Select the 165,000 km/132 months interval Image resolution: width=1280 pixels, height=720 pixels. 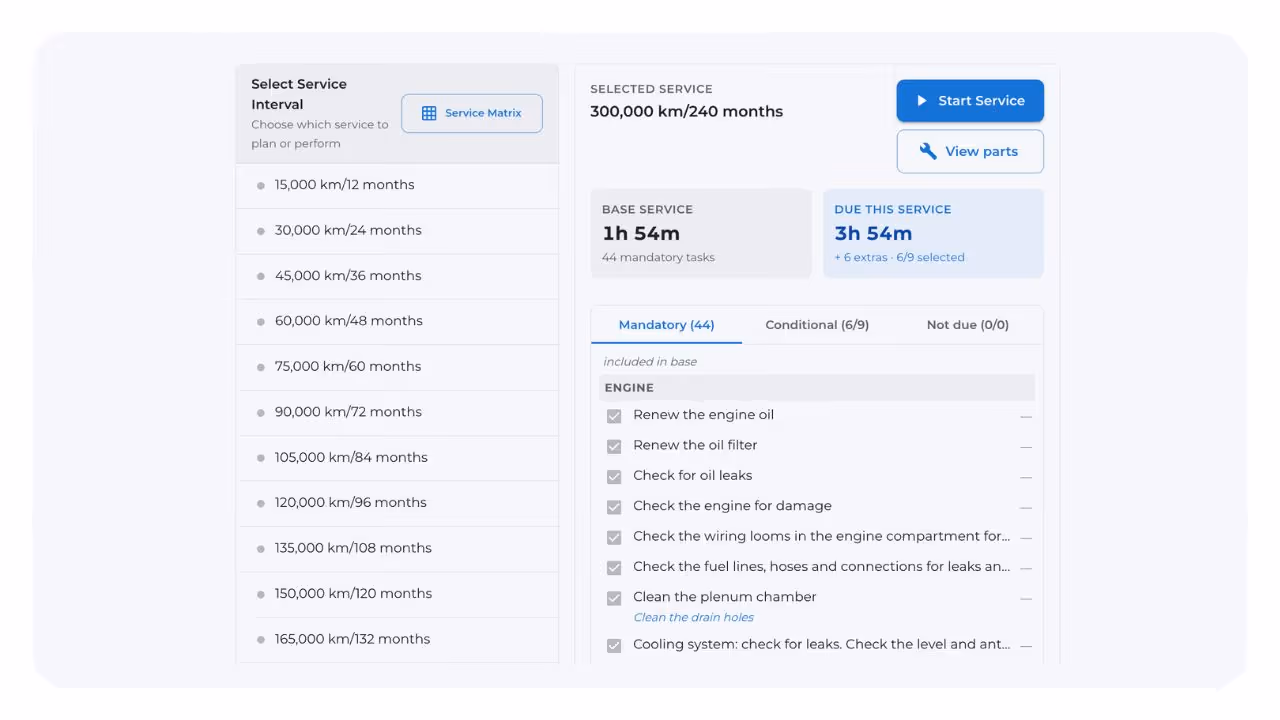coord(397,640)
